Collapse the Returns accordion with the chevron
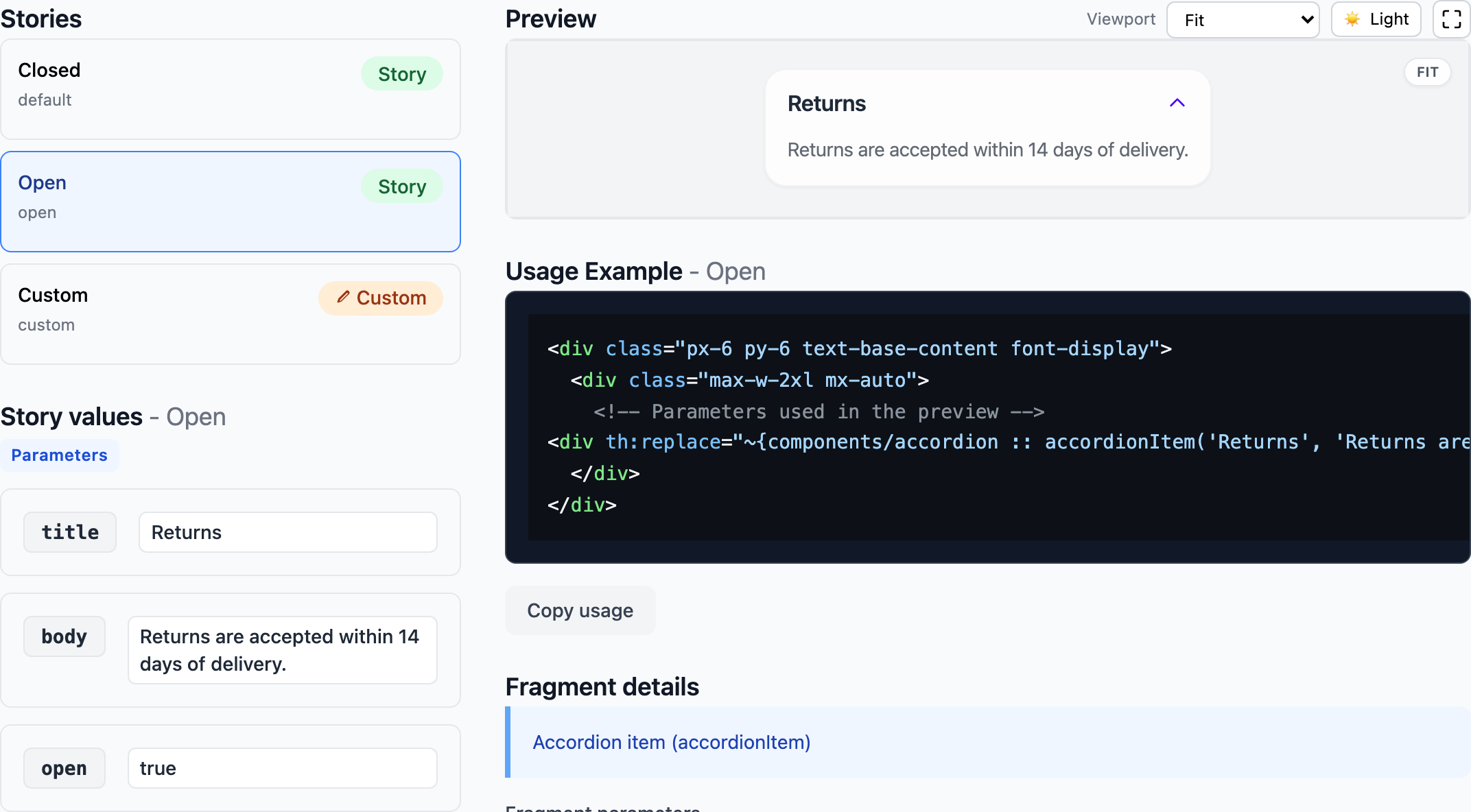Image resolution: width=1471 pixels, height=812 pixels. click(x=1177, y=103)
